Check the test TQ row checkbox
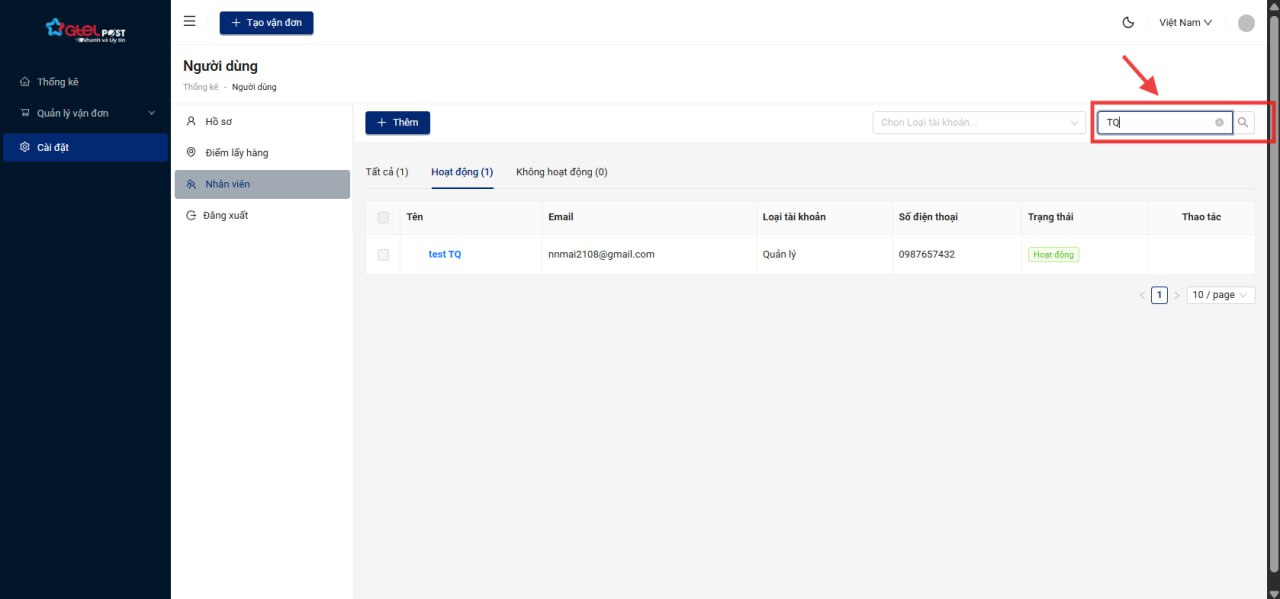Image resolution: width=1280 pixels, height=599 pixels. coord(383,255)
